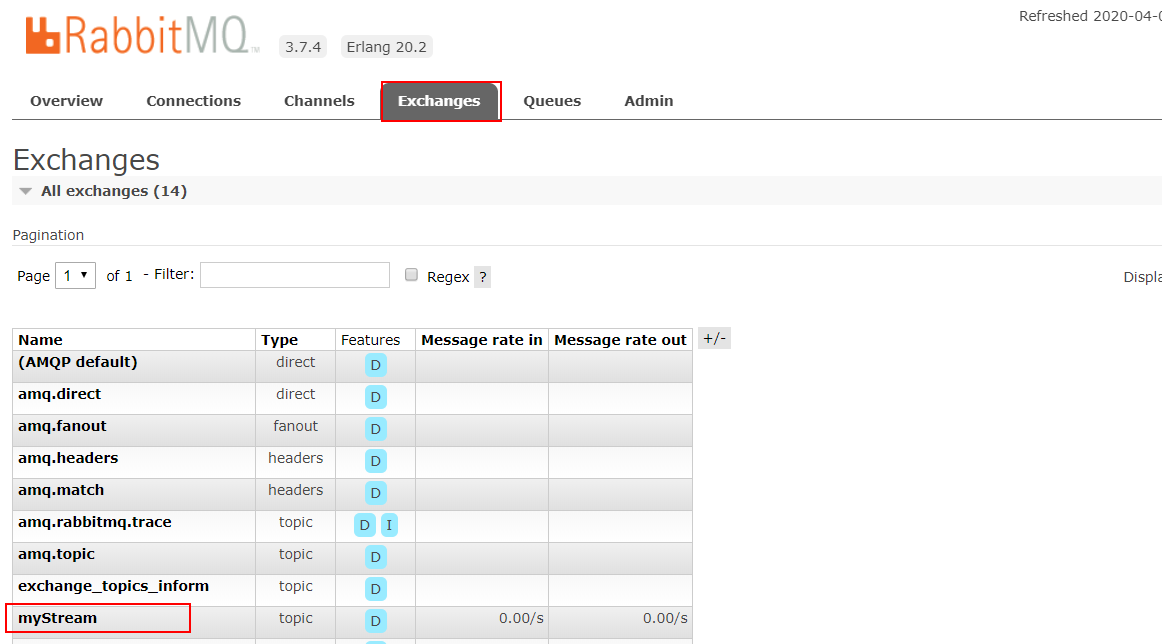This screenshot has height=644, width=1162.
Task: Sort by Message rate in header
Action: (x=482, y=340)
